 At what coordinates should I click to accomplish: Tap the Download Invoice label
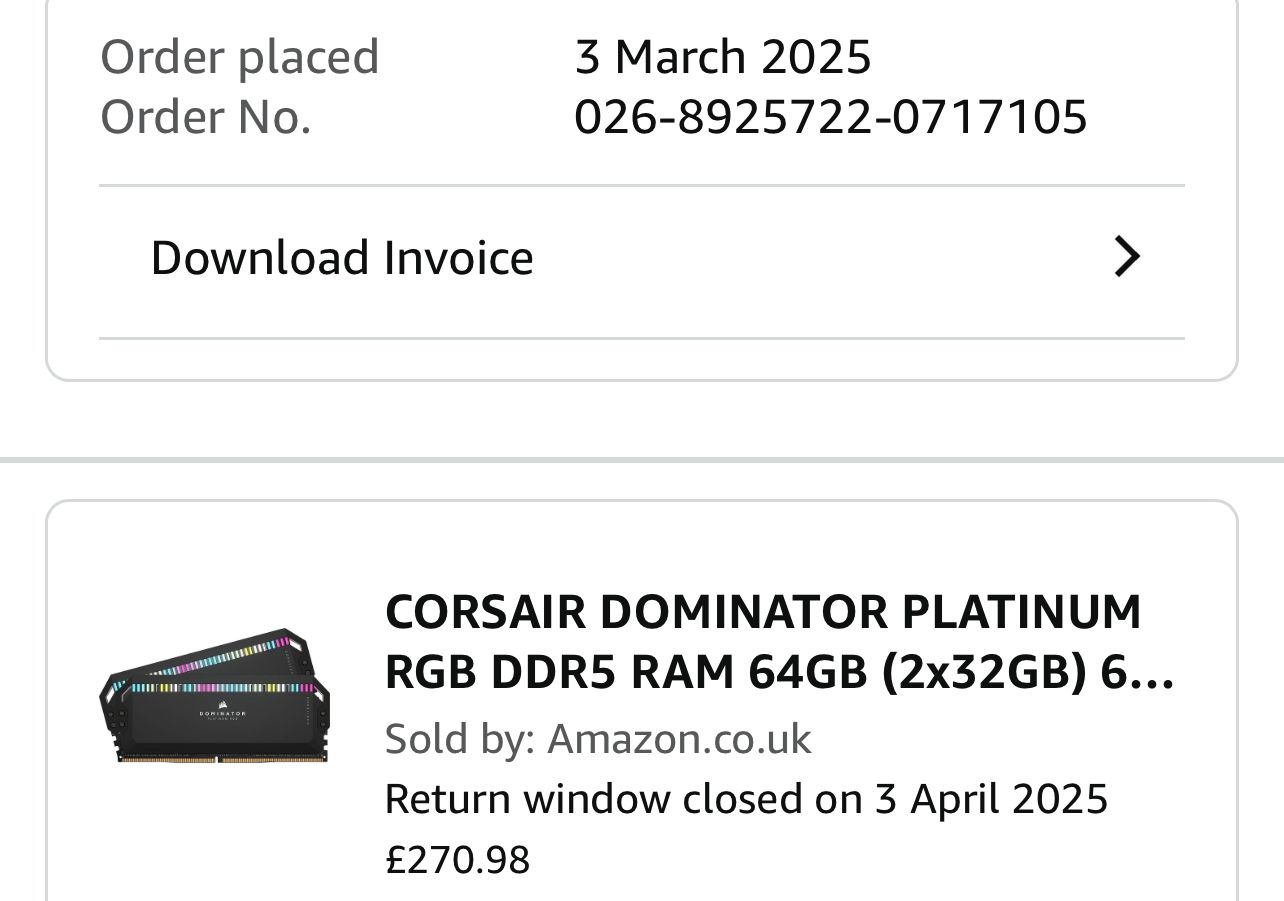tap(342, 257)
